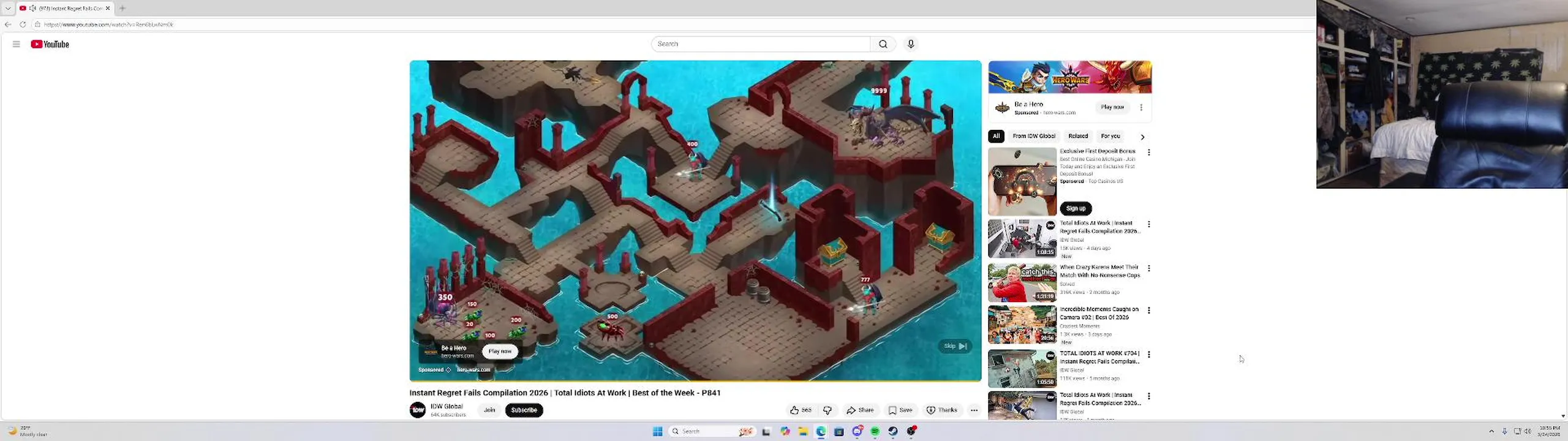Screen dimensions: 1568x441
Task: Open the IDW Global channel avatar
Action: 418,410
